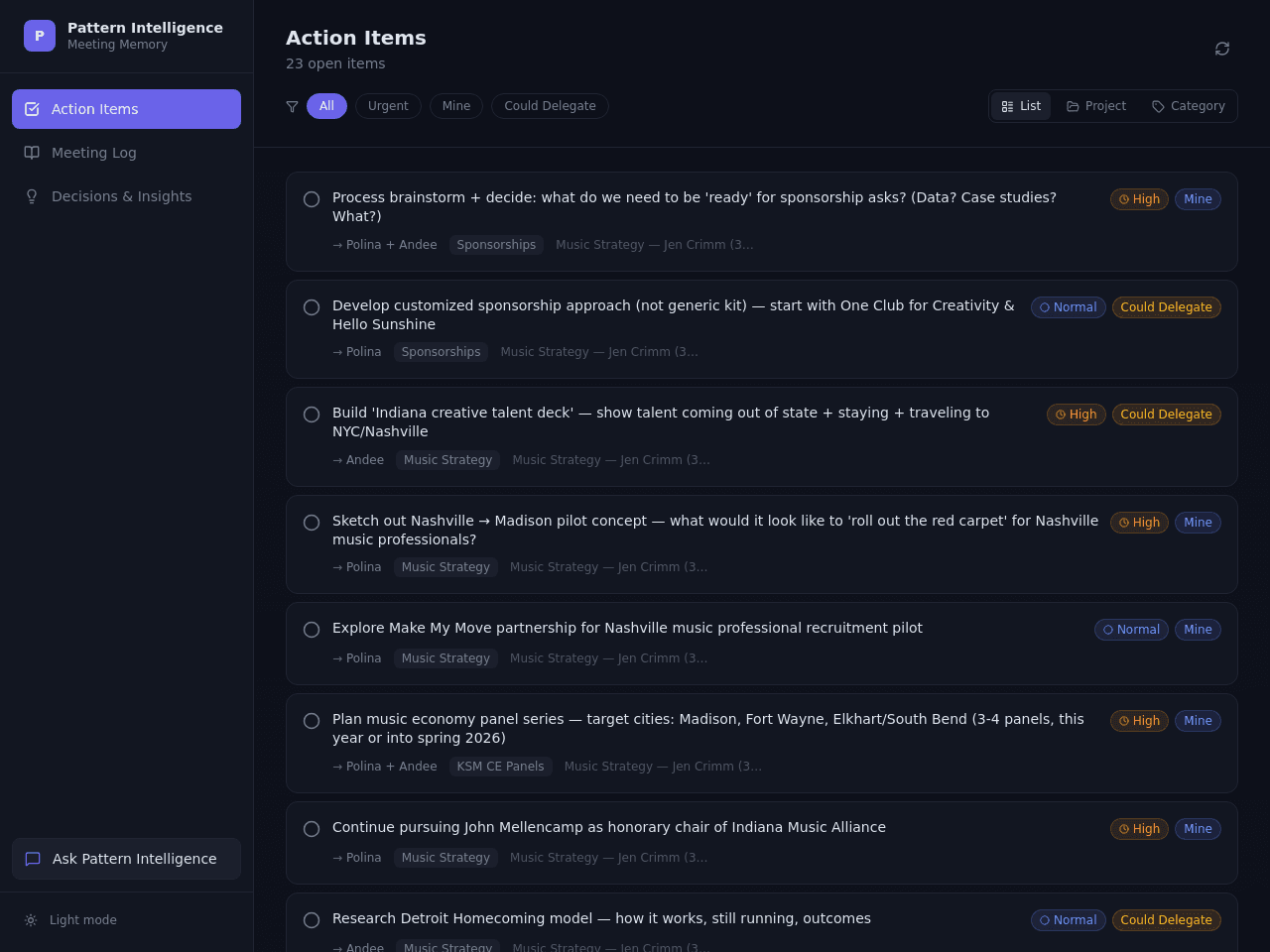The height and width of the screenshot is (952, 1270).
Task: Filter by Could Delegate items
Action: tap(550, 106)
